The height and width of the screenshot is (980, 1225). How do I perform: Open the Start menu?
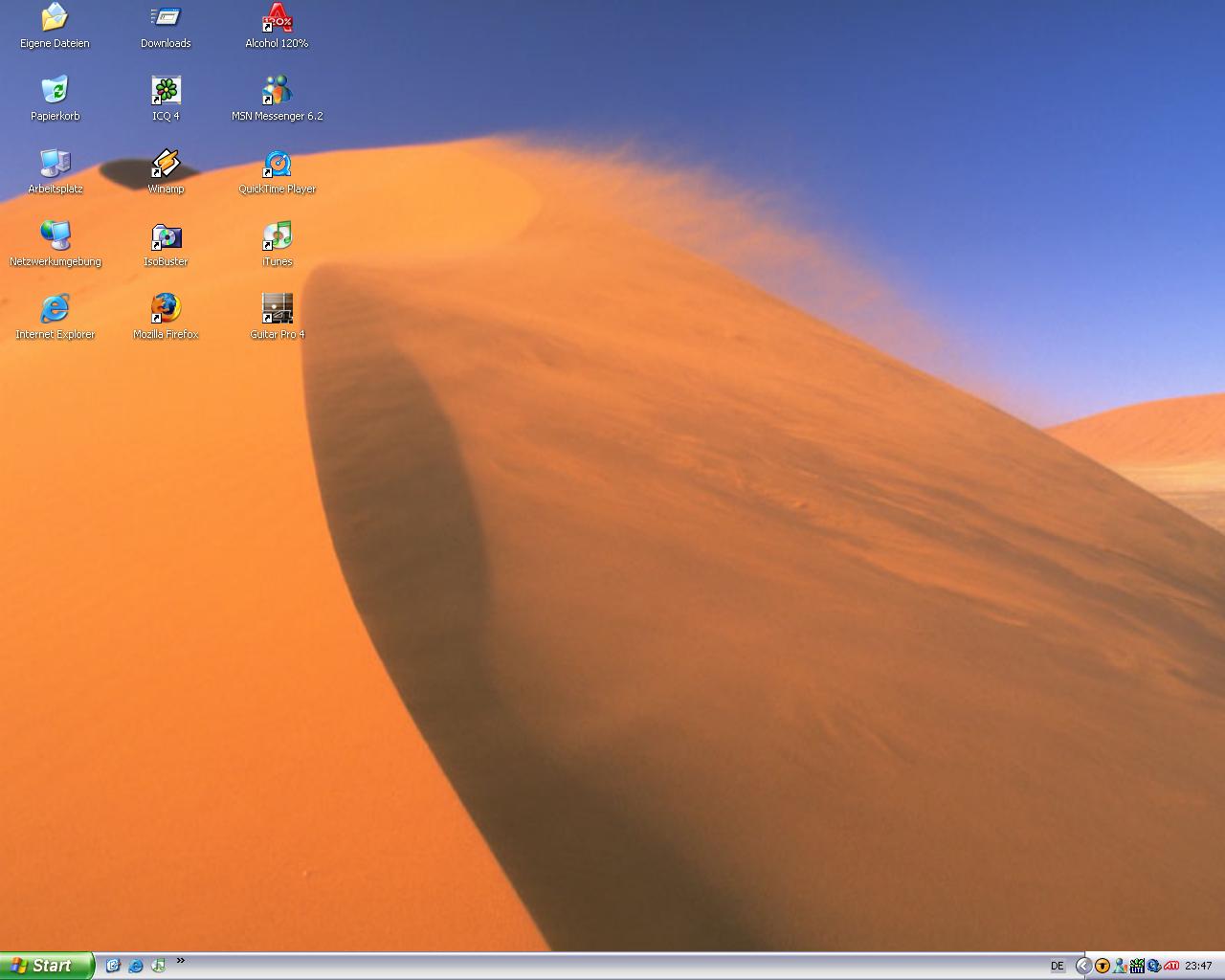tap(47, 966)
